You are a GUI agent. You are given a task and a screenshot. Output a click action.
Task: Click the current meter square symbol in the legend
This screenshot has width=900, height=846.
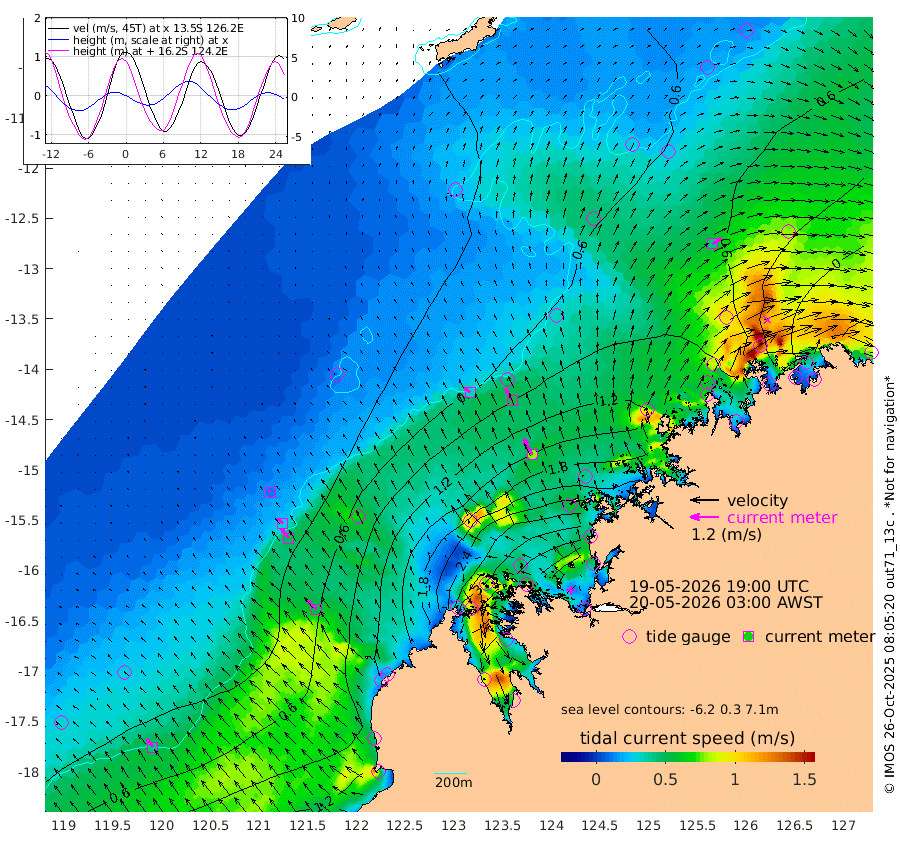click(748, 637)
